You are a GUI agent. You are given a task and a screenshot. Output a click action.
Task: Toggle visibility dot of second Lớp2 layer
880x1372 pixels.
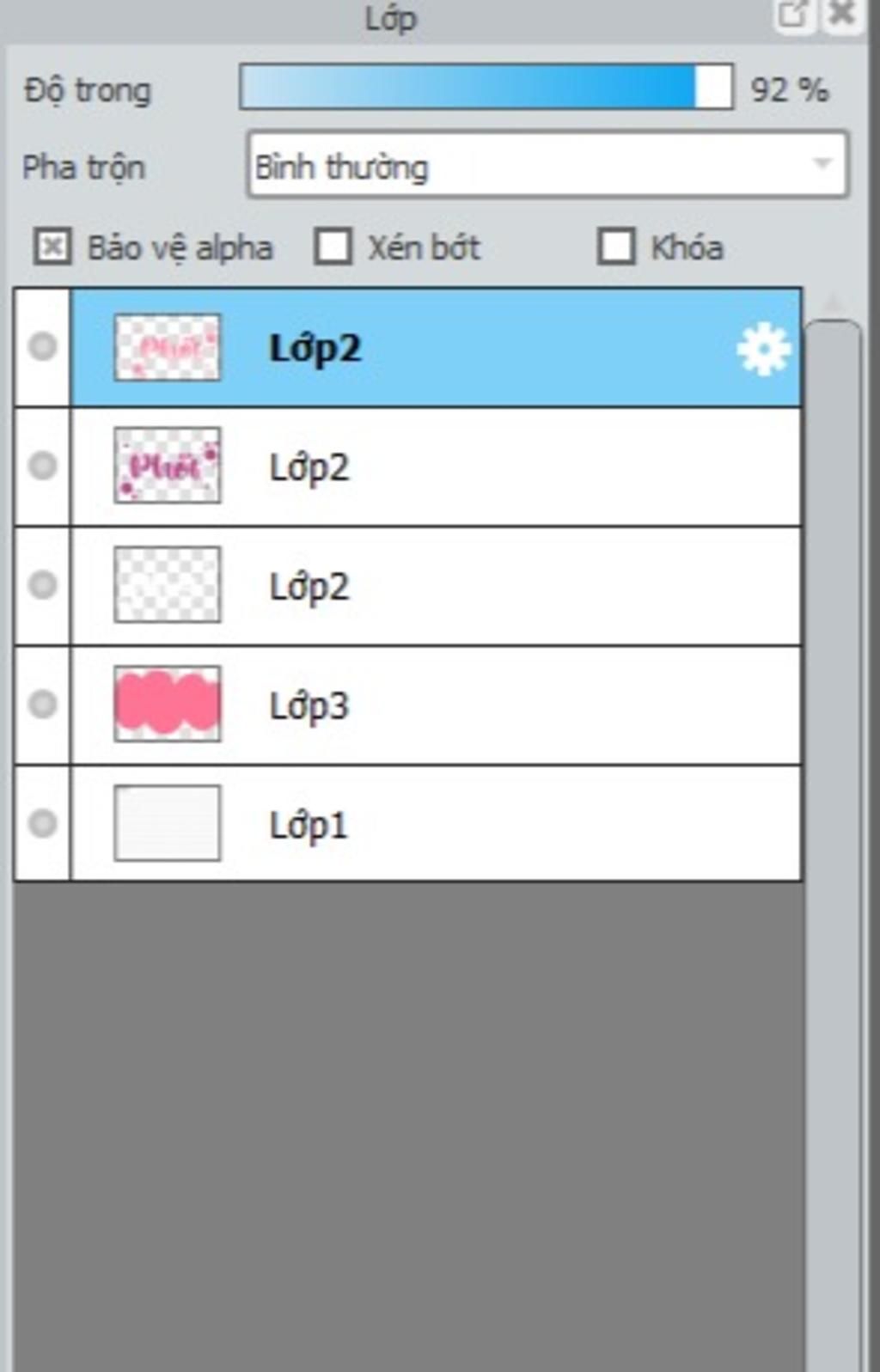click(42, 466)
